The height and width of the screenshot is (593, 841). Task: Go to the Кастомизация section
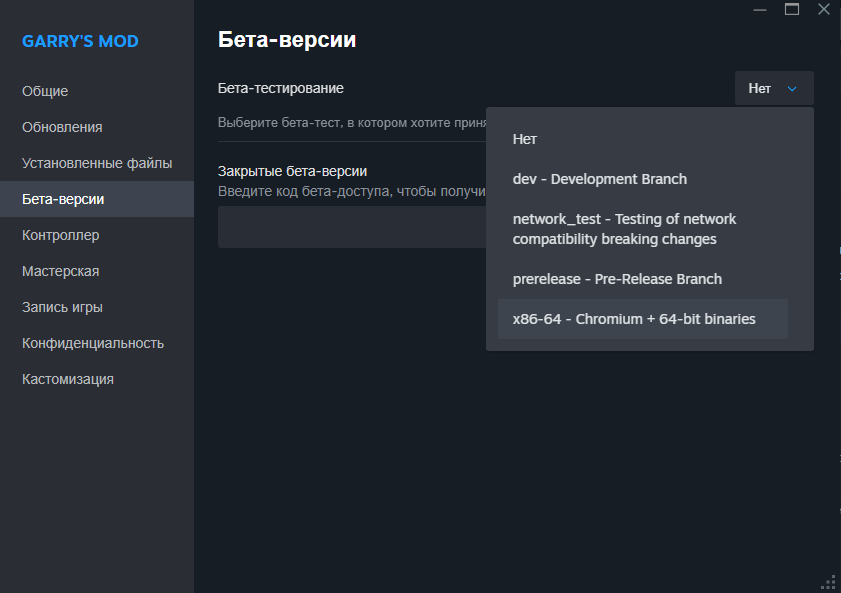tap(68, 379)
